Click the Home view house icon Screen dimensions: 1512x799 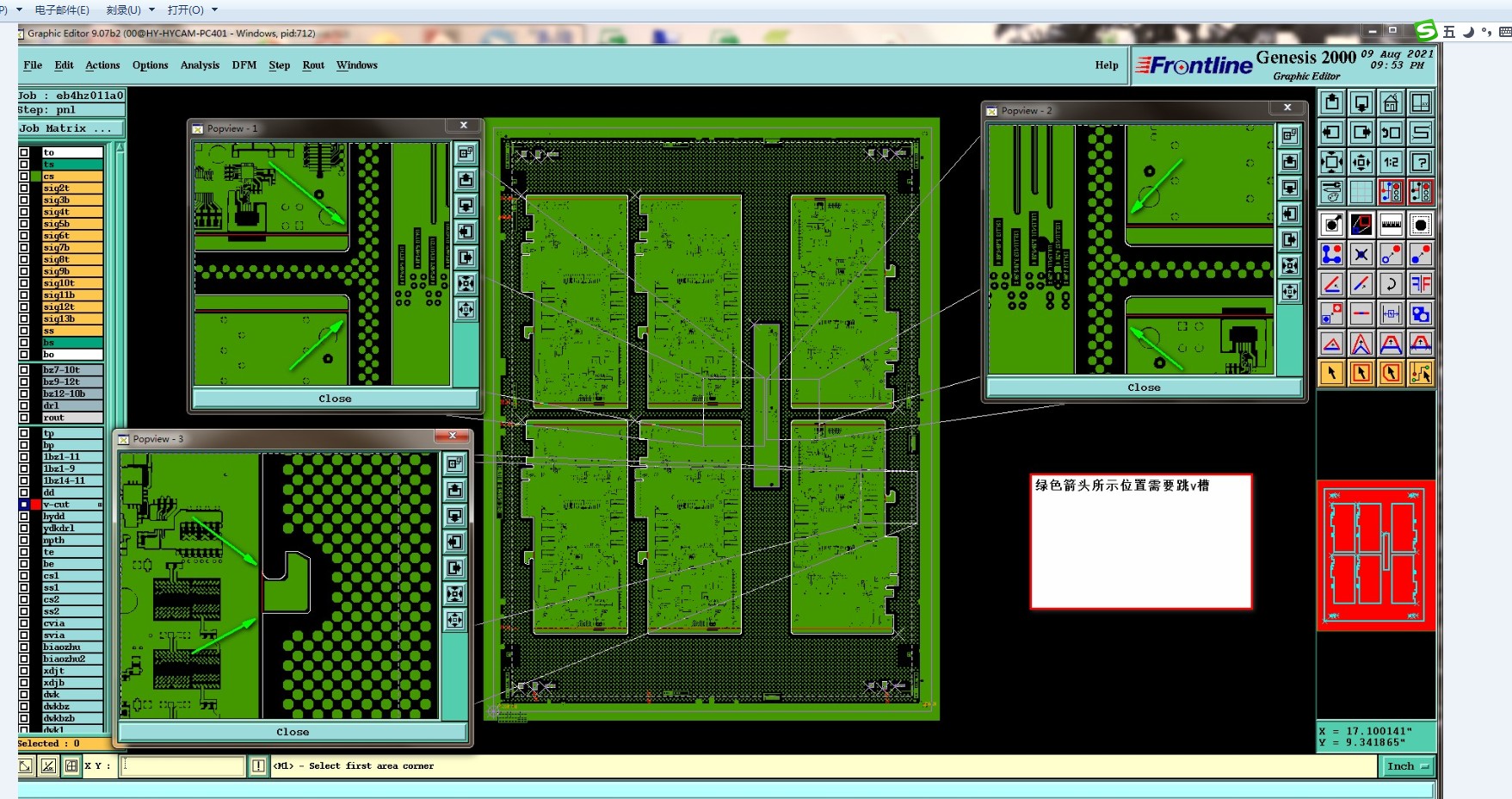(1391, 103)
